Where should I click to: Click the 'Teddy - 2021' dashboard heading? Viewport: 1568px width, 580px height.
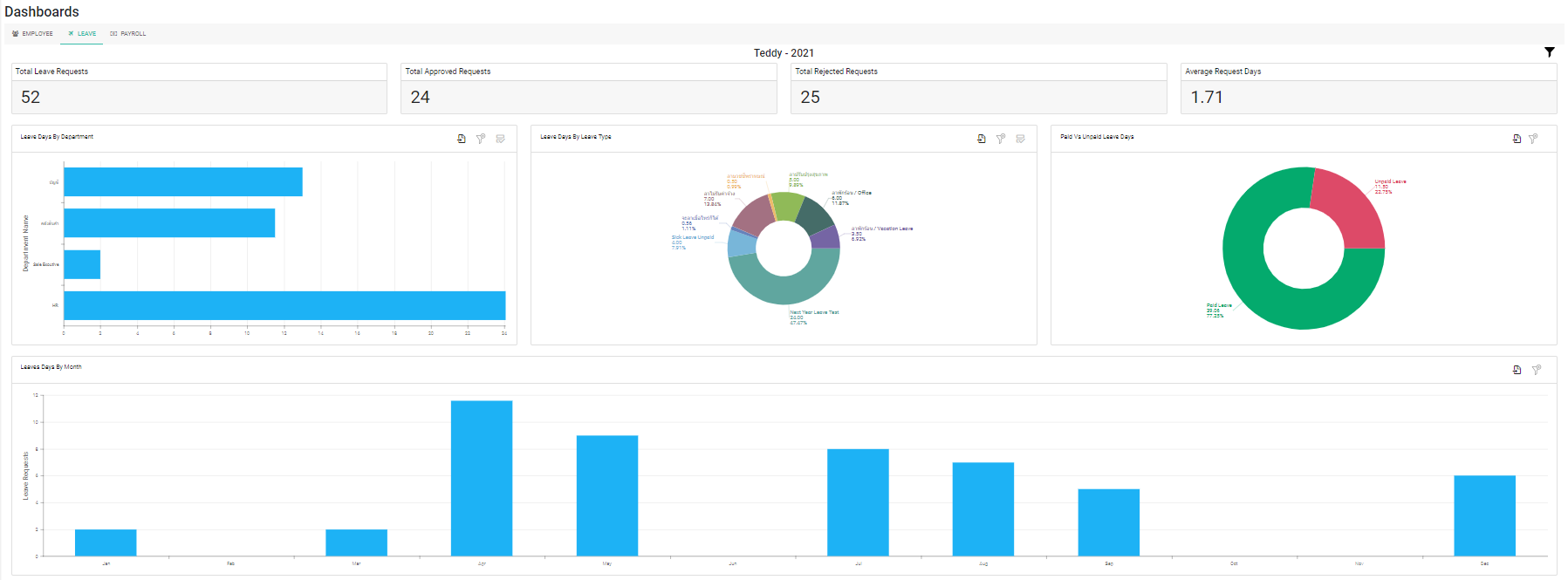[x=784, y=53]
